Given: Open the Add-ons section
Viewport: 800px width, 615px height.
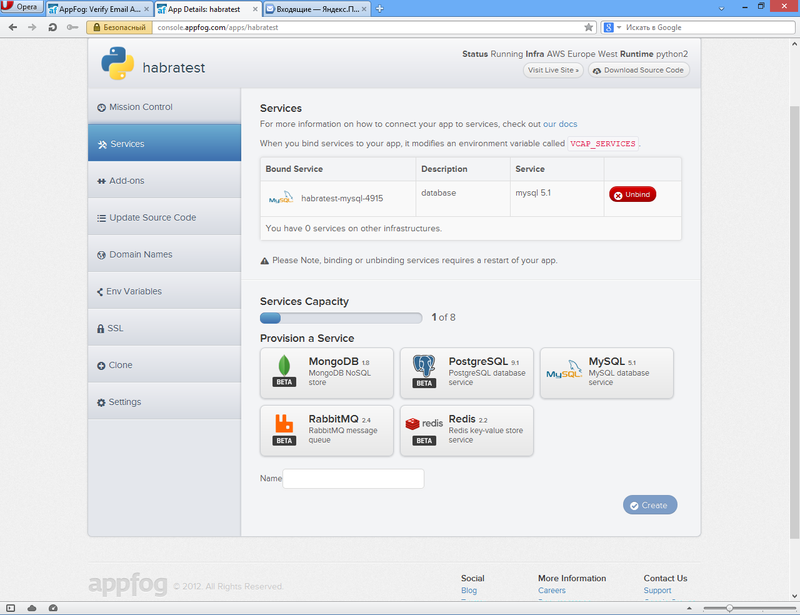Looking at the screenshot, I should [164, 181].
